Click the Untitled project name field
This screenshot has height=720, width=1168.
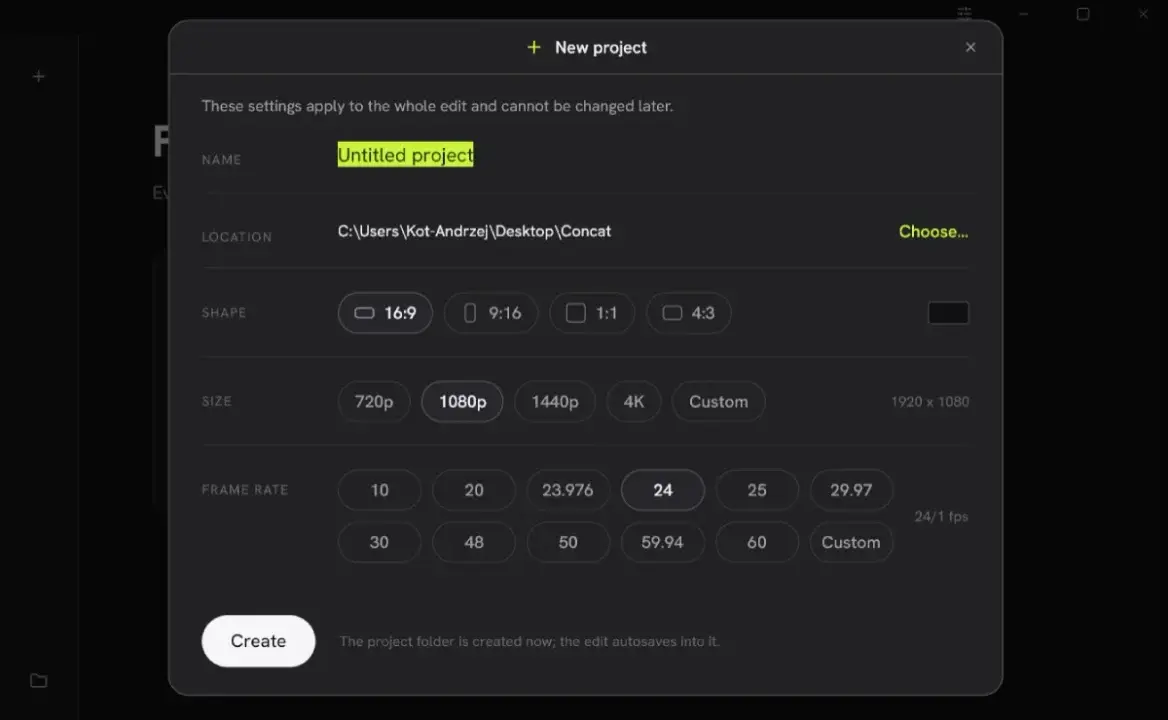[x=405, y=155]
